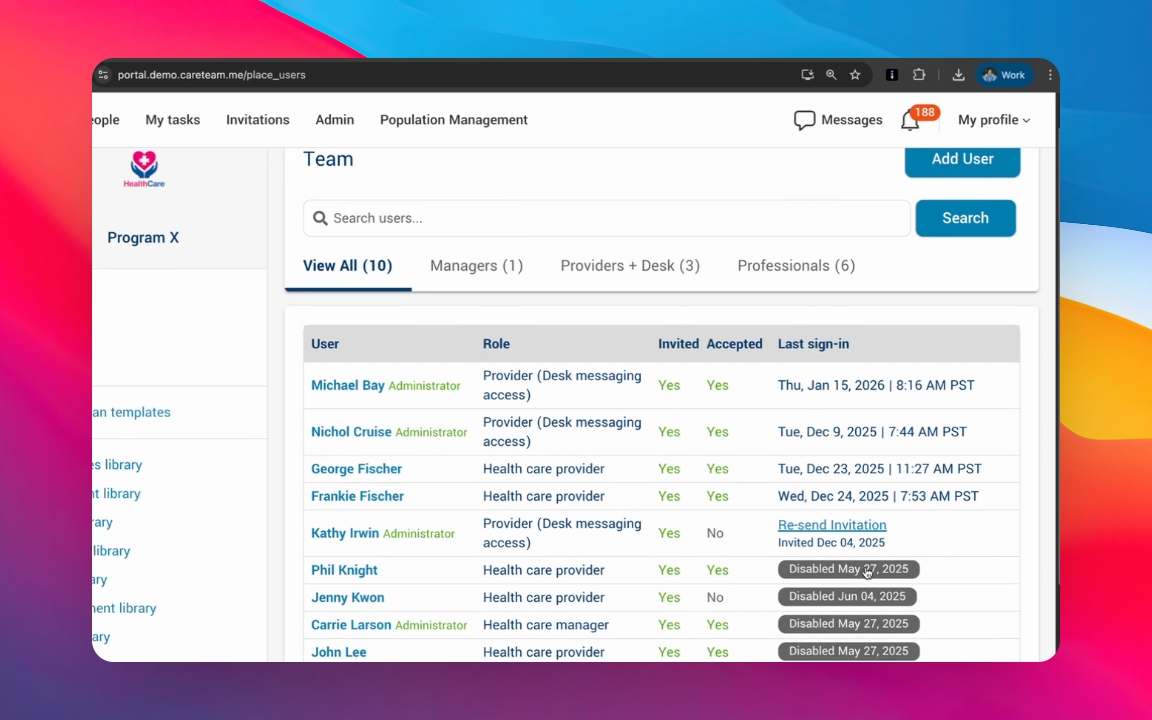
Task: Open the 'es library' sidebar link
Action: click(118, 465)
